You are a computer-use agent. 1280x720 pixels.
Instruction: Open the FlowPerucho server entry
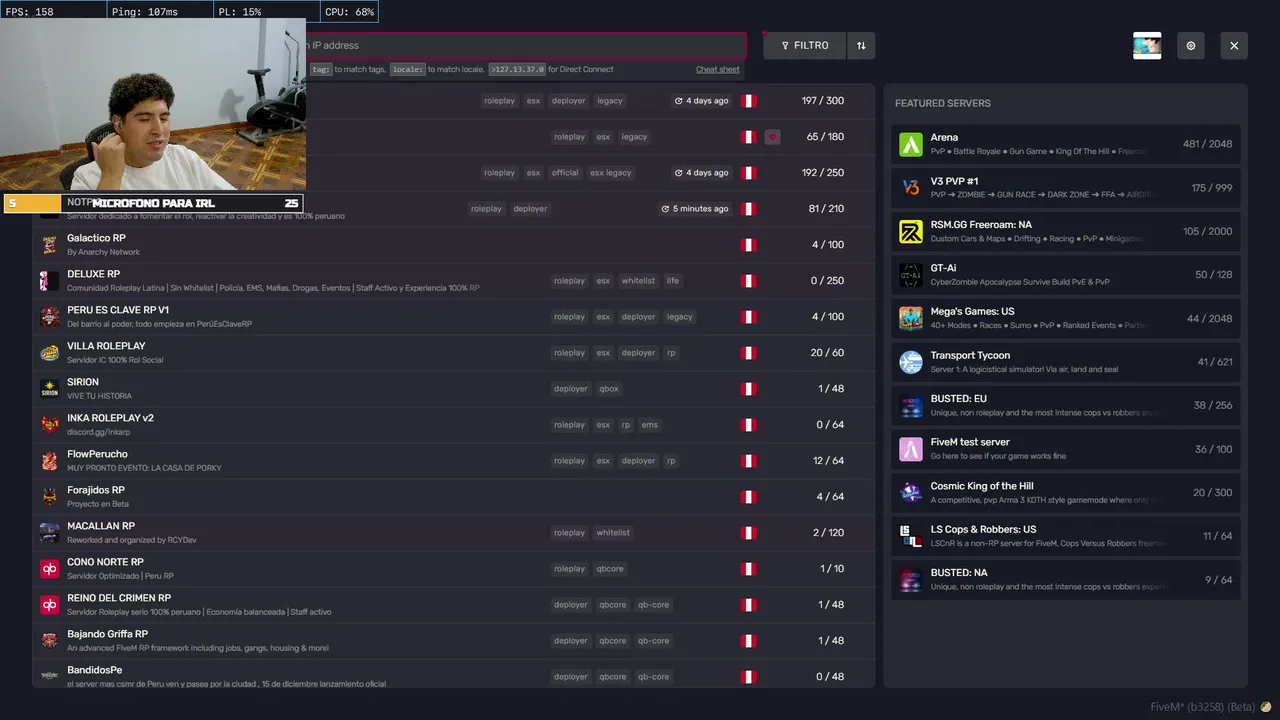tap(454, 461)
